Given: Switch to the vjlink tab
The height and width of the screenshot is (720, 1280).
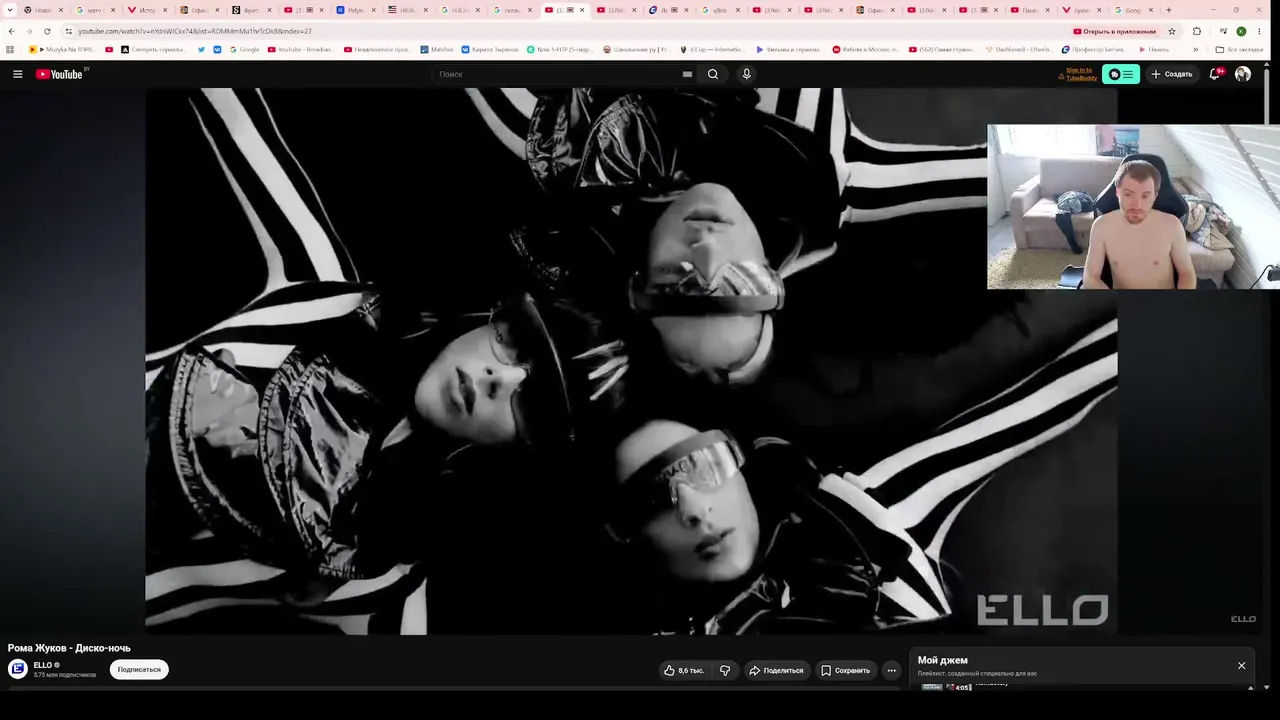Looking at the screenshot, I should [x=719, y=10].
